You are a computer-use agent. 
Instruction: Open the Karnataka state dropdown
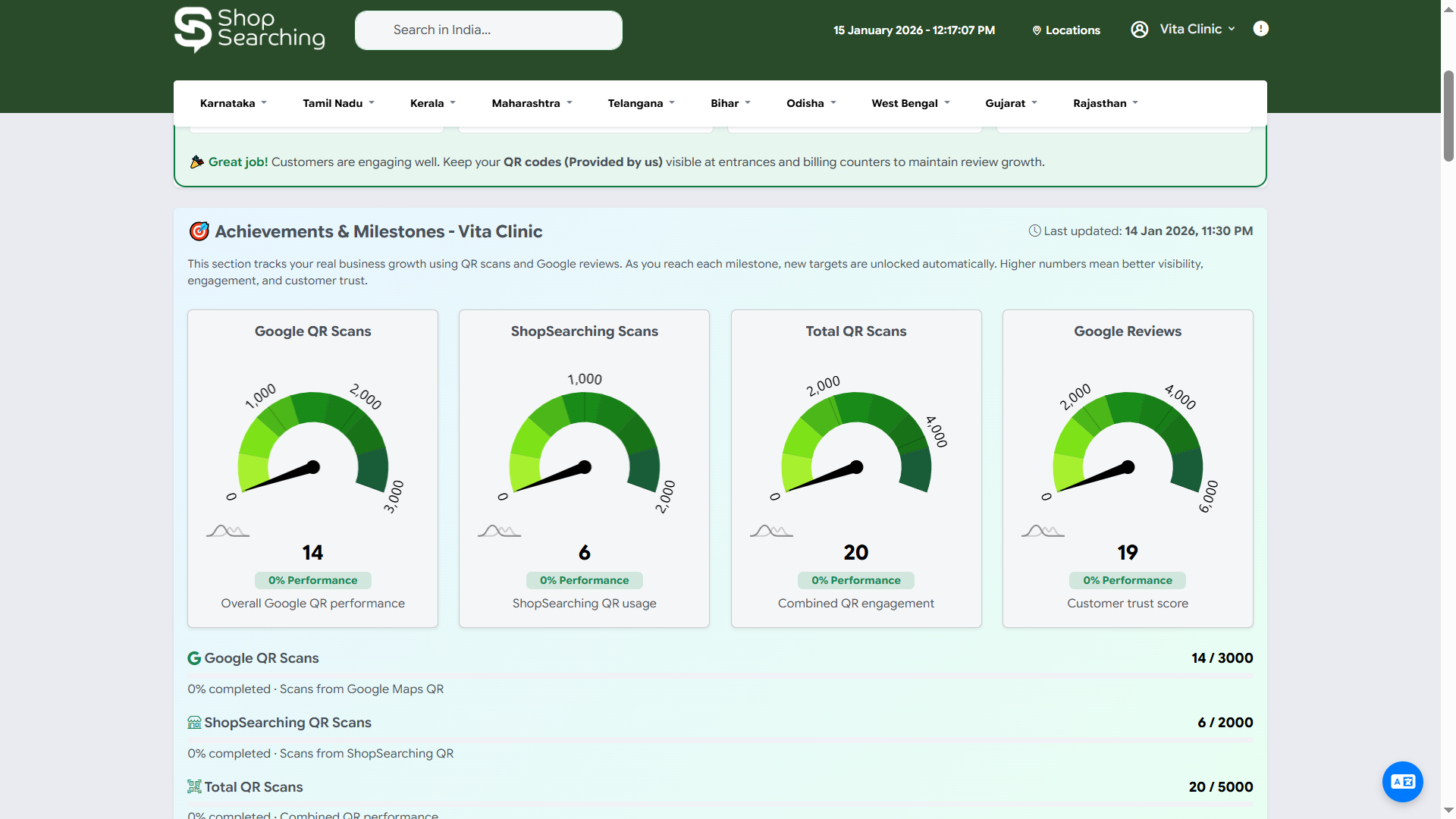[x=233, y=103]
